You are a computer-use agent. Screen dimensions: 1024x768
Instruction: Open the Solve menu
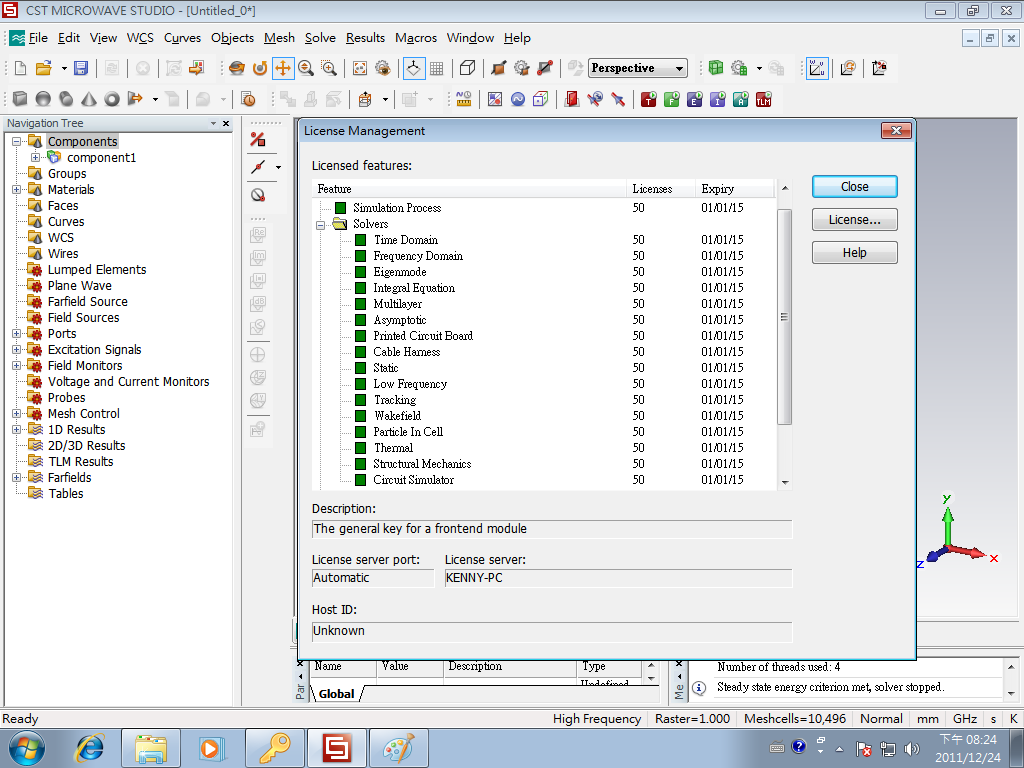320,38
